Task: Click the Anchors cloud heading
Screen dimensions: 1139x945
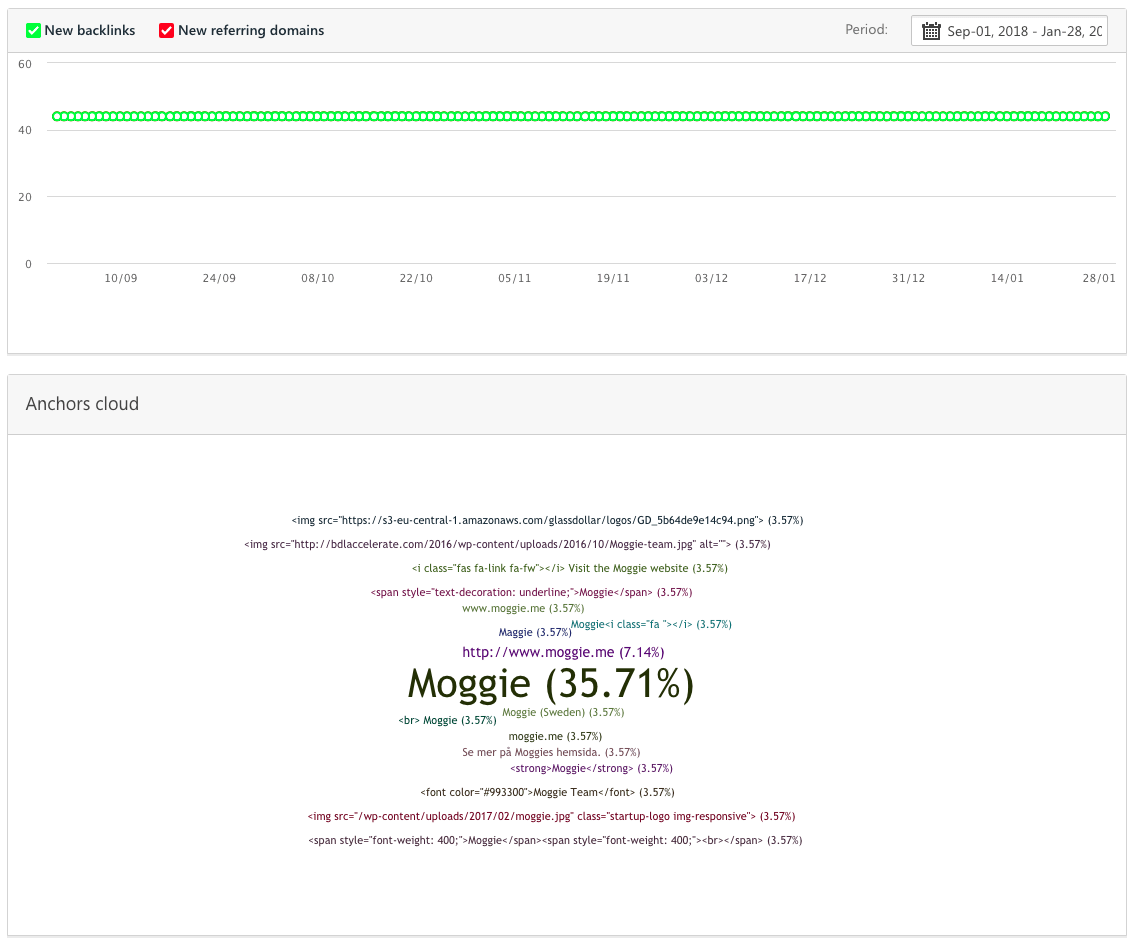Action: (x=82, y=404)
